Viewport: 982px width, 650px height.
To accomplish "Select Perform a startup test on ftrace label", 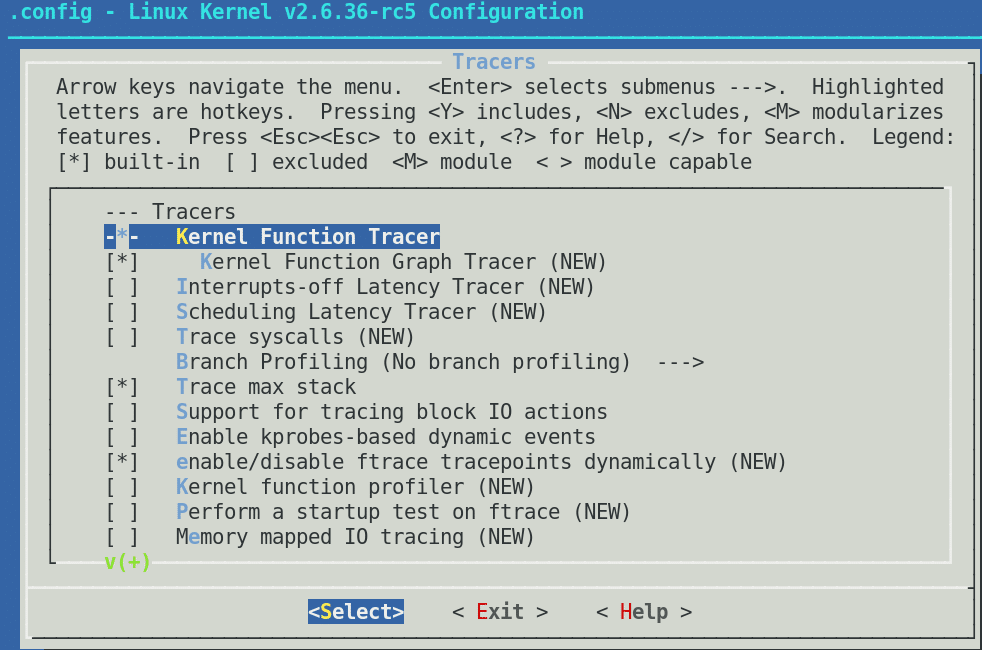I will [x=403, y=512].
